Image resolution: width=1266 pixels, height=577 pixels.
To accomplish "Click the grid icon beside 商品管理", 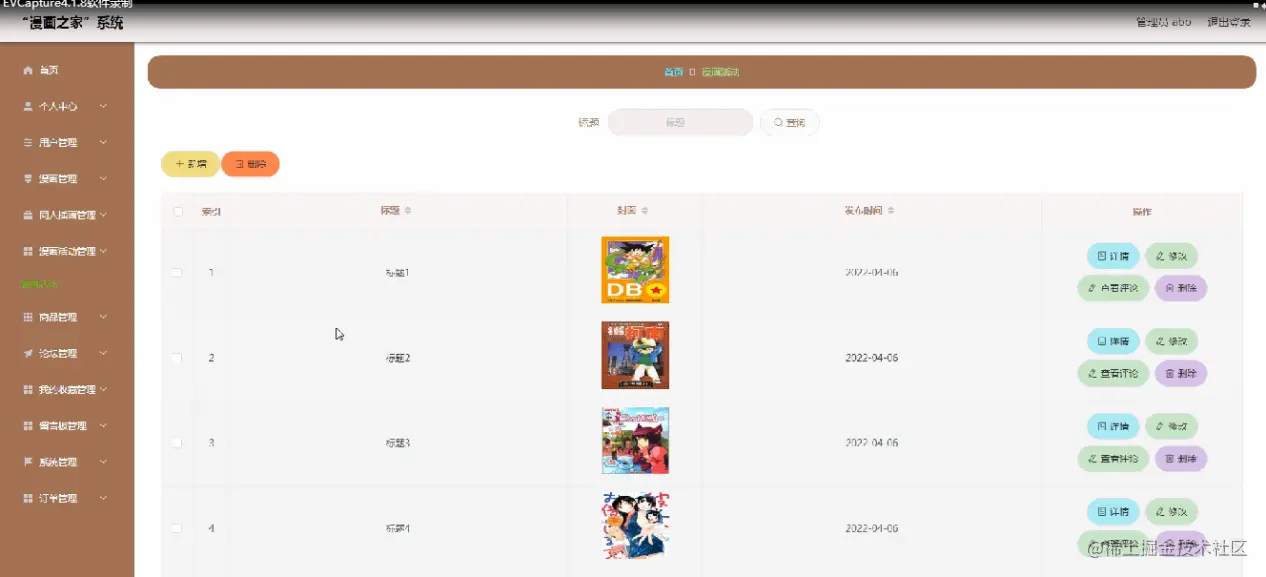I will point(28,317).
